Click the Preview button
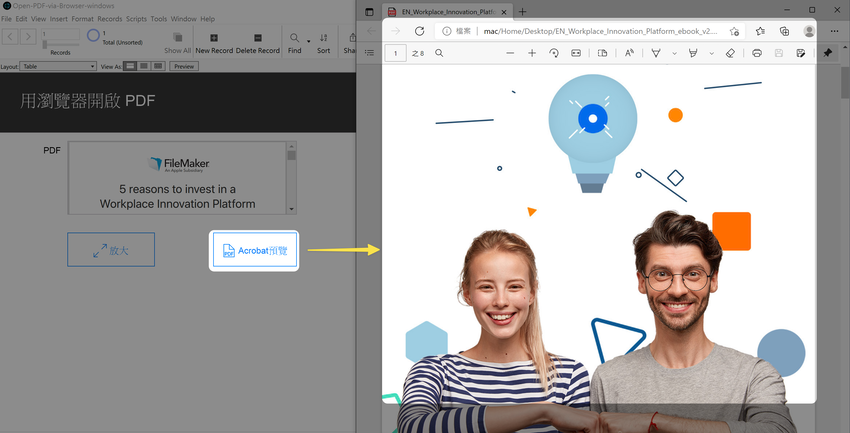The width and height of the screenshot is (850, 433). [x=184, y=66]
